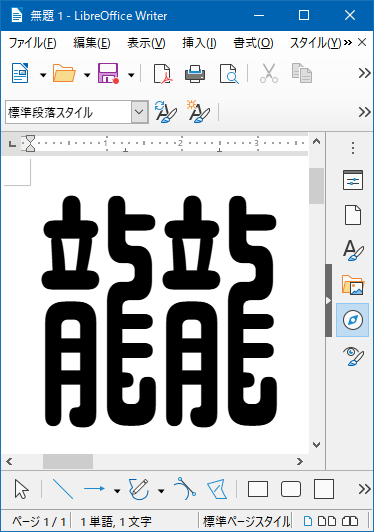
Task: Select the Insert Line tool
Action: tap(63, 489)
